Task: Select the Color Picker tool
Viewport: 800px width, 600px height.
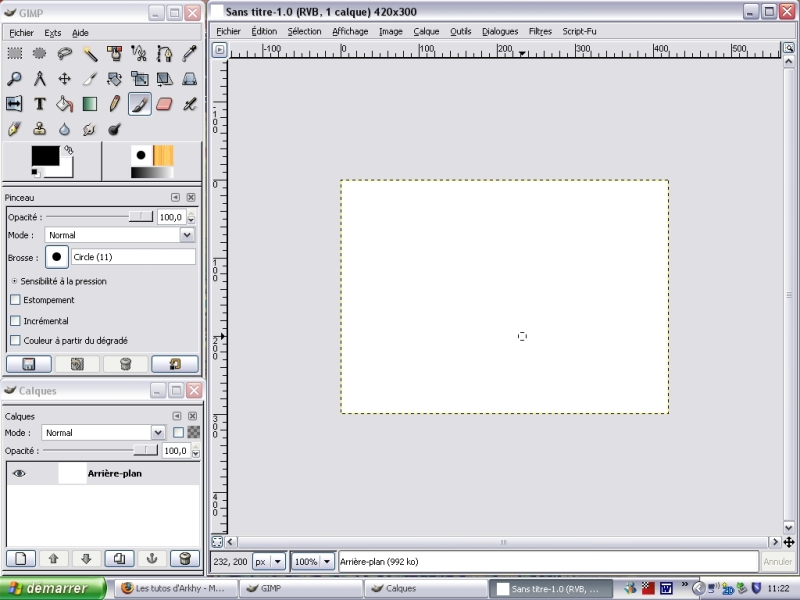Action: [189, 53]
